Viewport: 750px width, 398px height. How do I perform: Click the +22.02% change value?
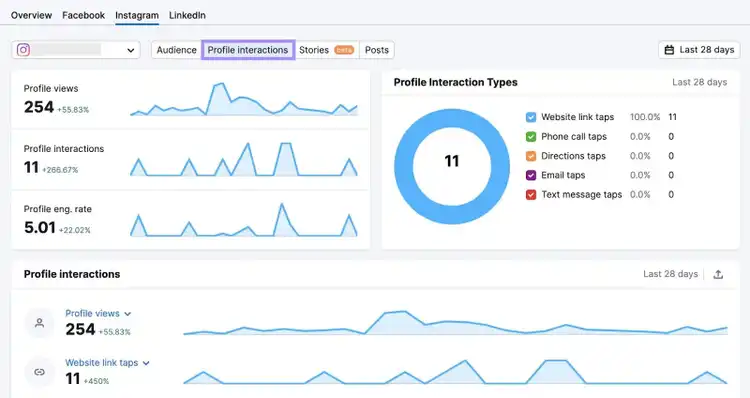(x=75, y=230)
